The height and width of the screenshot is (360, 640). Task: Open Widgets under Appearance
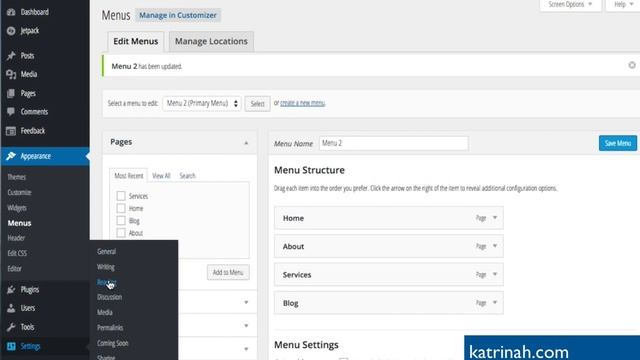pos(17,208)
